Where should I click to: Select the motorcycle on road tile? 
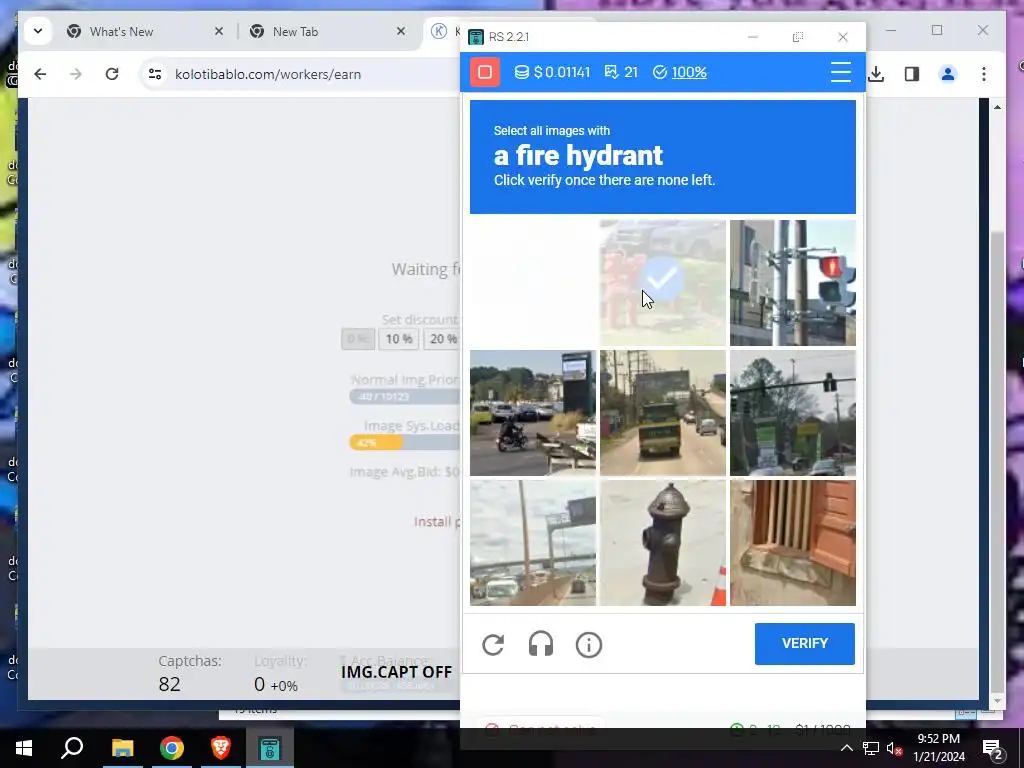[532, 413]
